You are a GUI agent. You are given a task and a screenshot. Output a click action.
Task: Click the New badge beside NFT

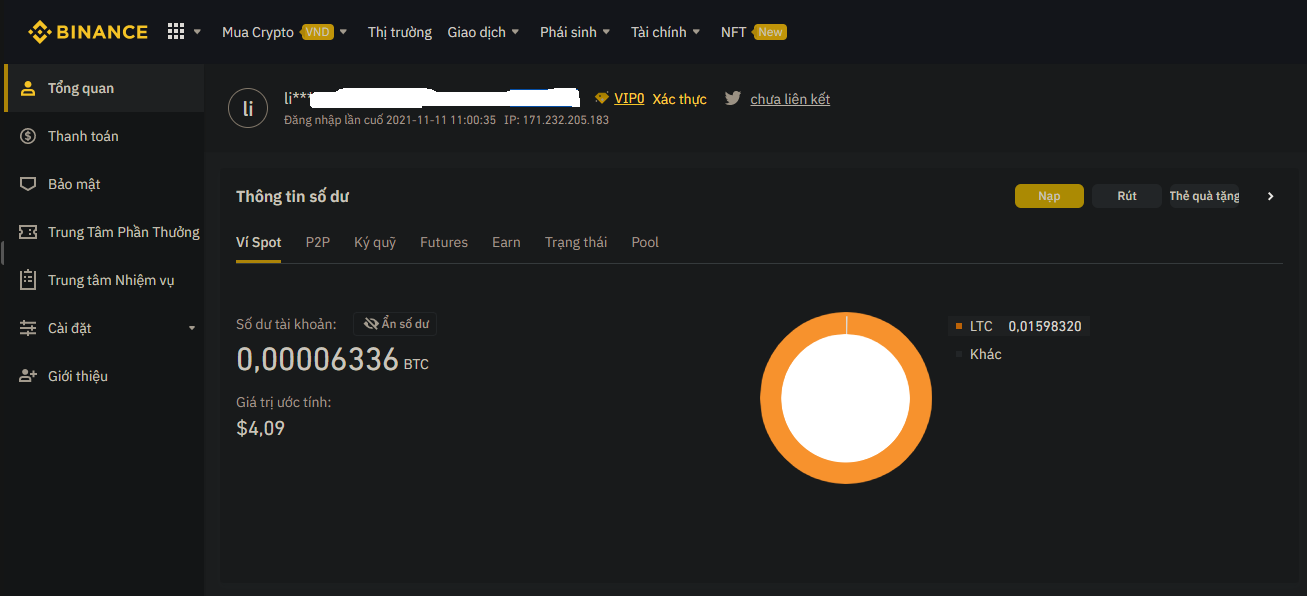coord(770,32)
